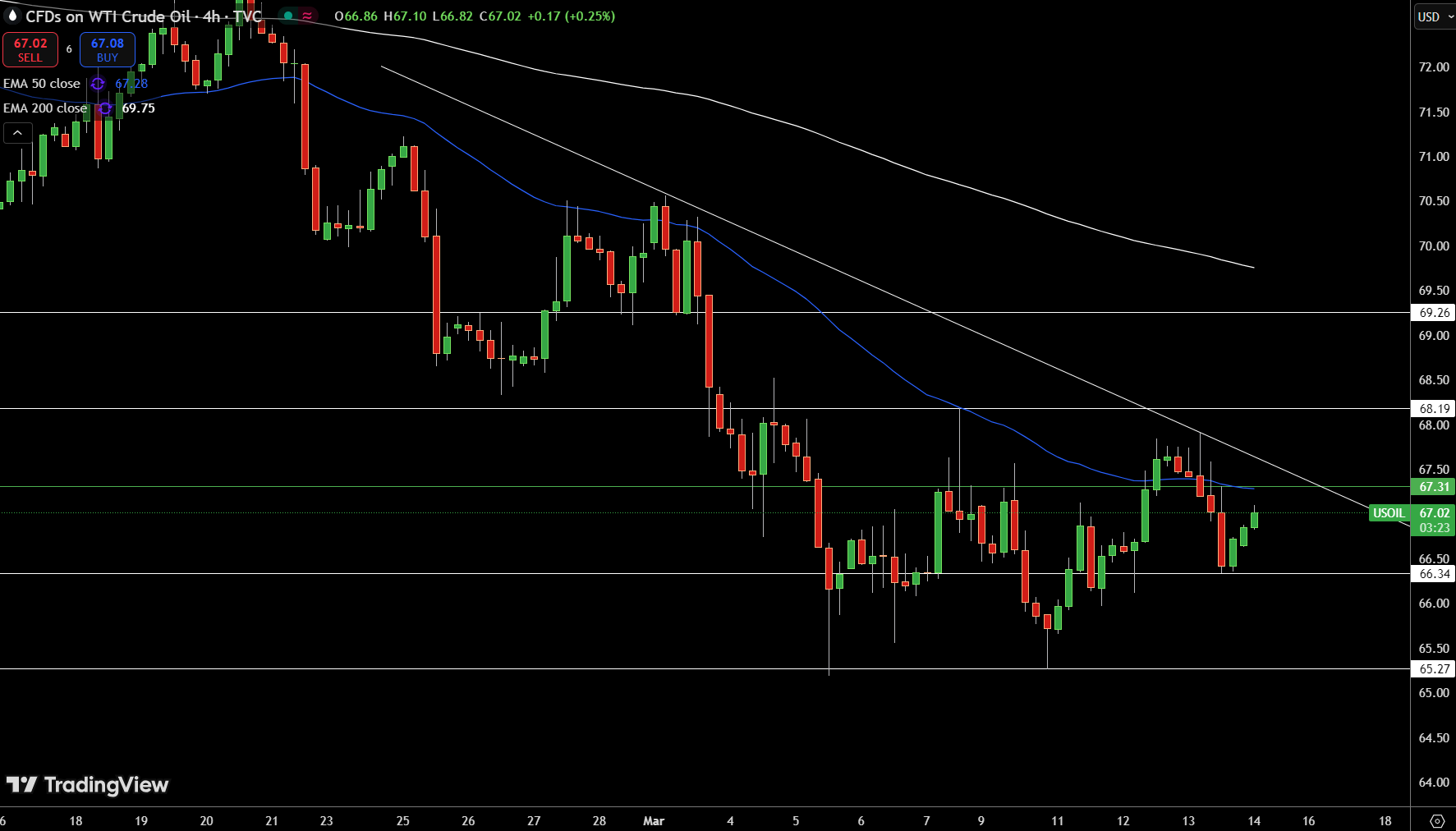Click the 65.27 horizontal line price label

[1434, 669]
